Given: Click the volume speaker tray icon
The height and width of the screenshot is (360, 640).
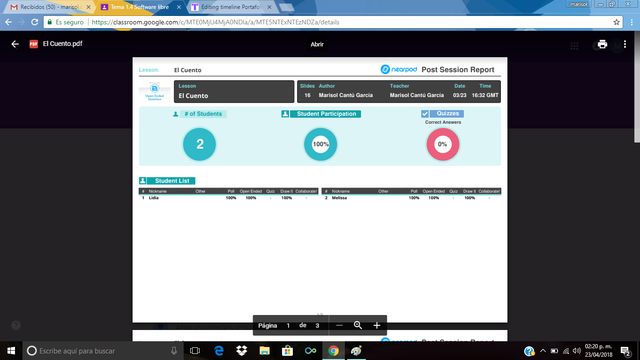Looking at the screenshot, I should (577, 351).
